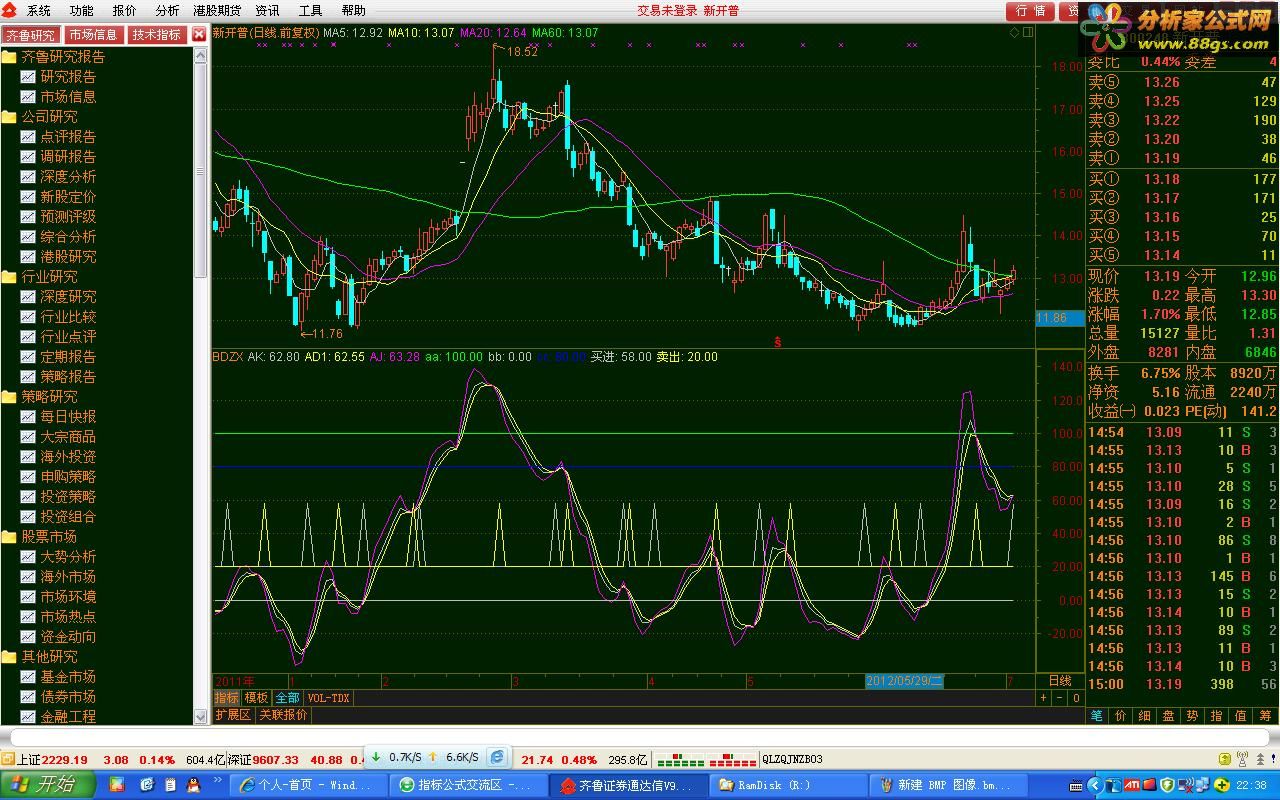Click the 新股定价 chart icon
The image size is (1280, 800).
(28, 197)
